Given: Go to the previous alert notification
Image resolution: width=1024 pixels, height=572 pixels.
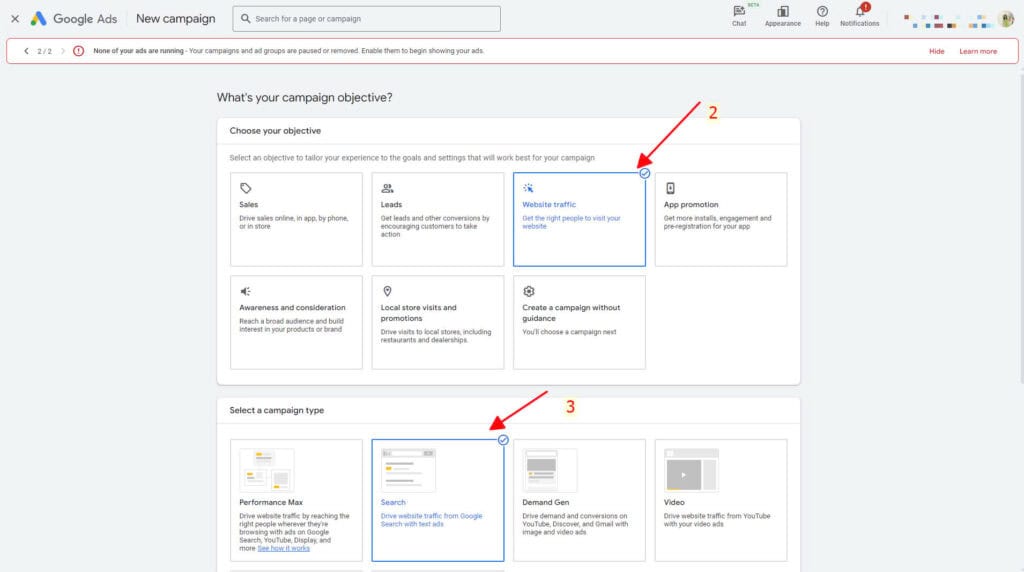Looking at the screenshot, I should 26,51.
